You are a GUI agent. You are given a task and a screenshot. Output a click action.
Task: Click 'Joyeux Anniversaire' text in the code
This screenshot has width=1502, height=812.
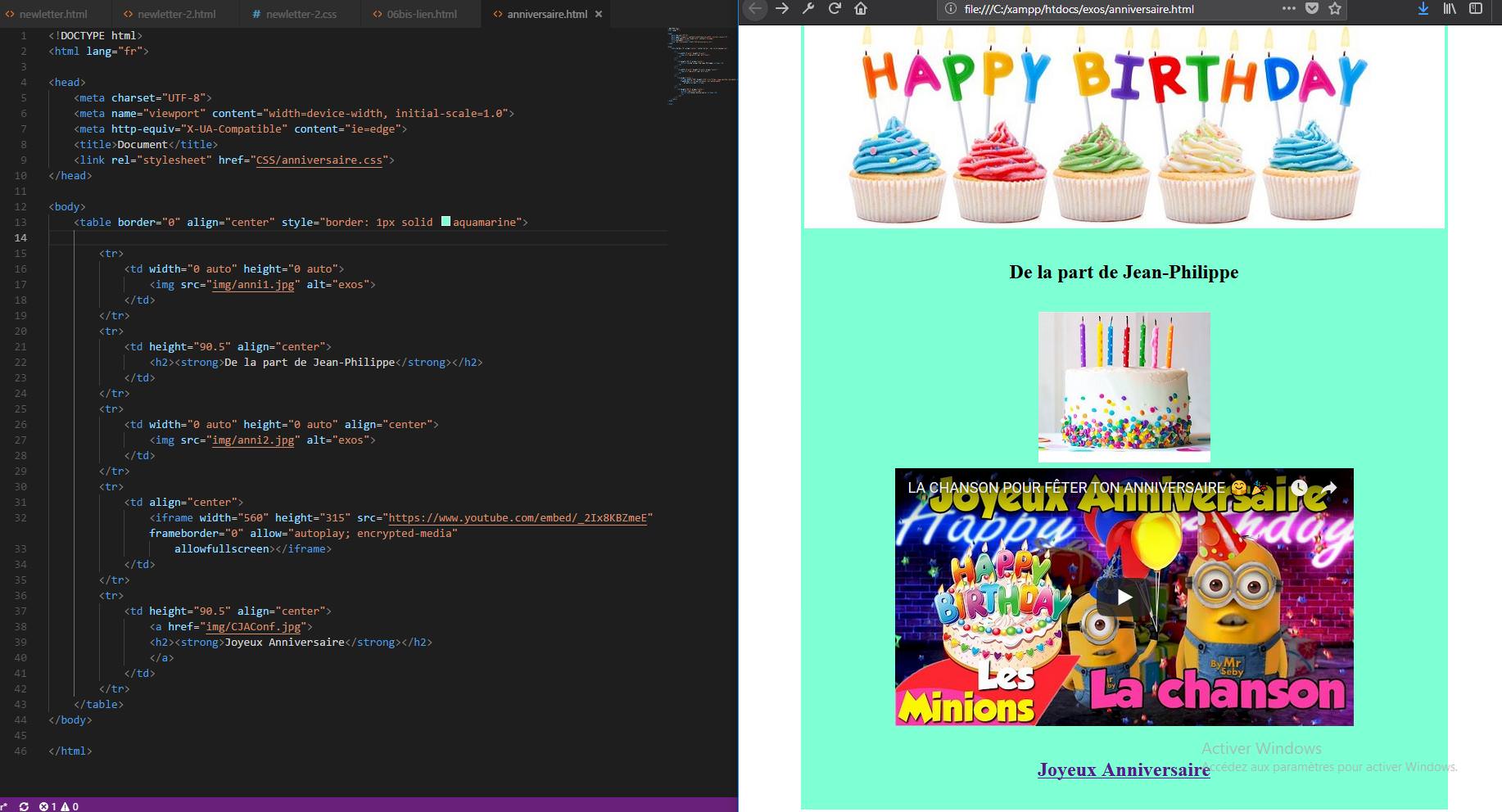(x=284, y=642)
